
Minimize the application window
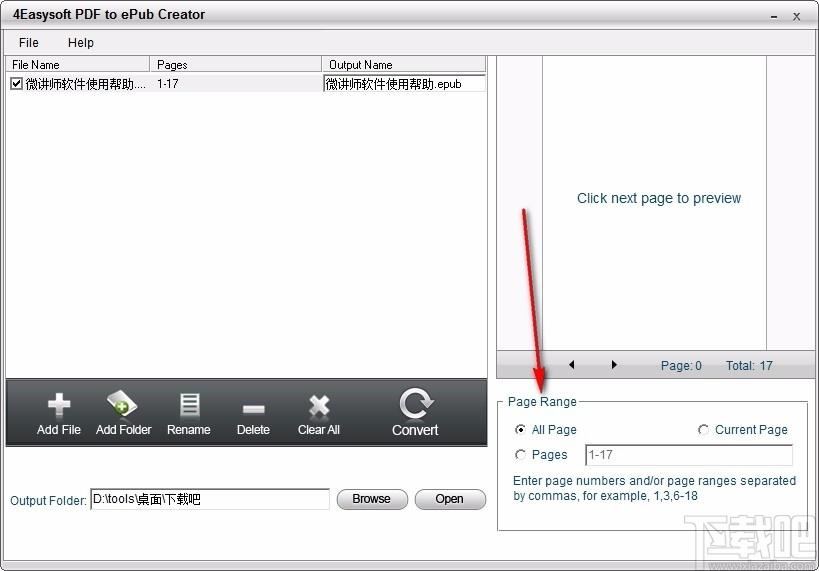click(774, 17)
